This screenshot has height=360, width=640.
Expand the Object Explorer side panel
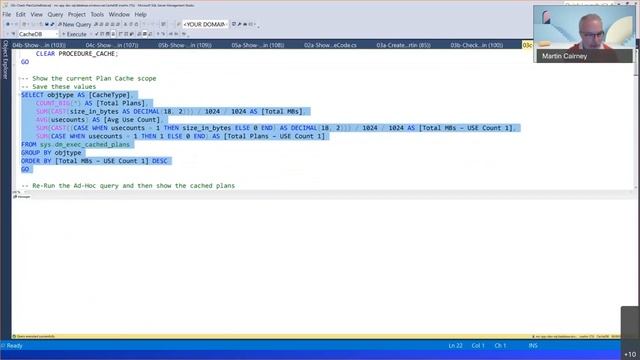tap(5, 60)
